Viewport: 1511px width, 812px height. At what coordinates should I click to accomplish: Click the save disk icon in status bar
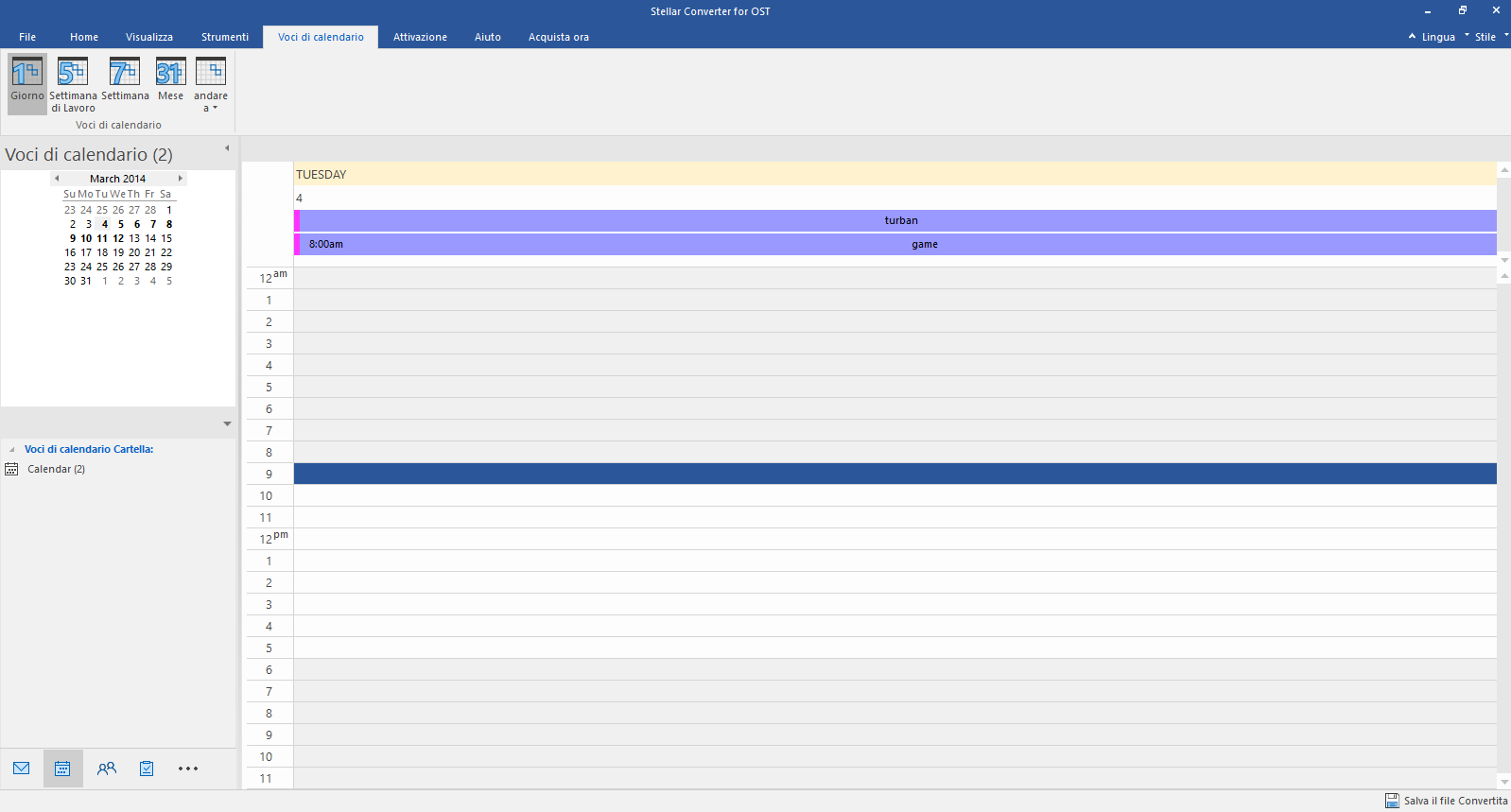pos(1392,801)
